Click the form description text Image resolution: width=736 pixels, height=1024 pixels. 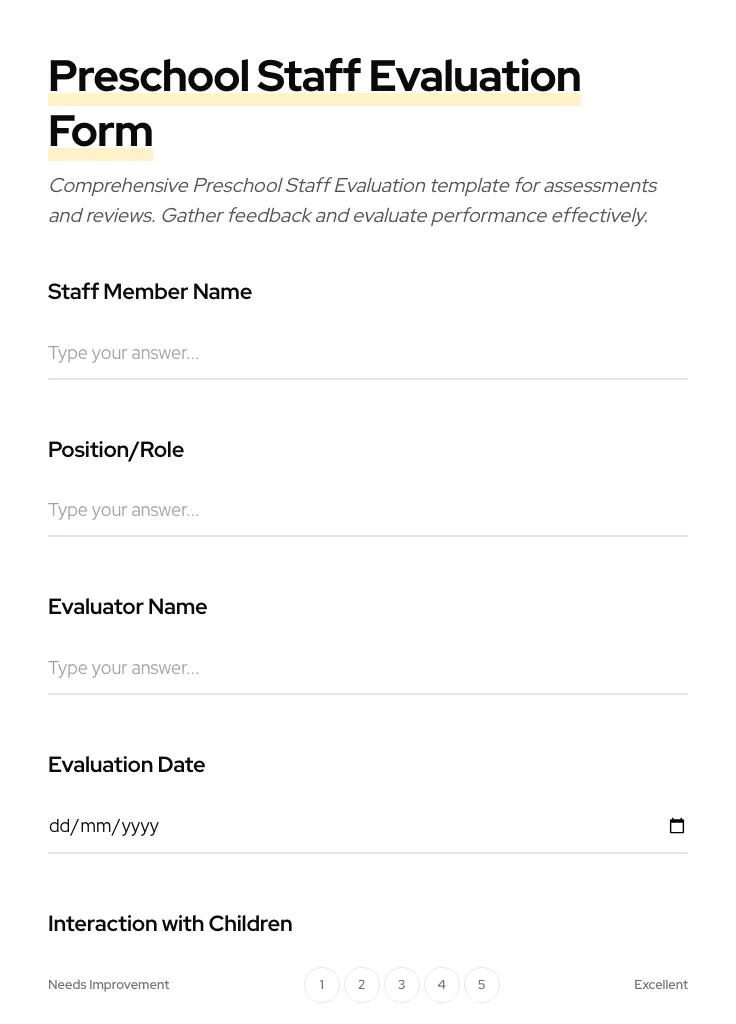click(353, 200)
